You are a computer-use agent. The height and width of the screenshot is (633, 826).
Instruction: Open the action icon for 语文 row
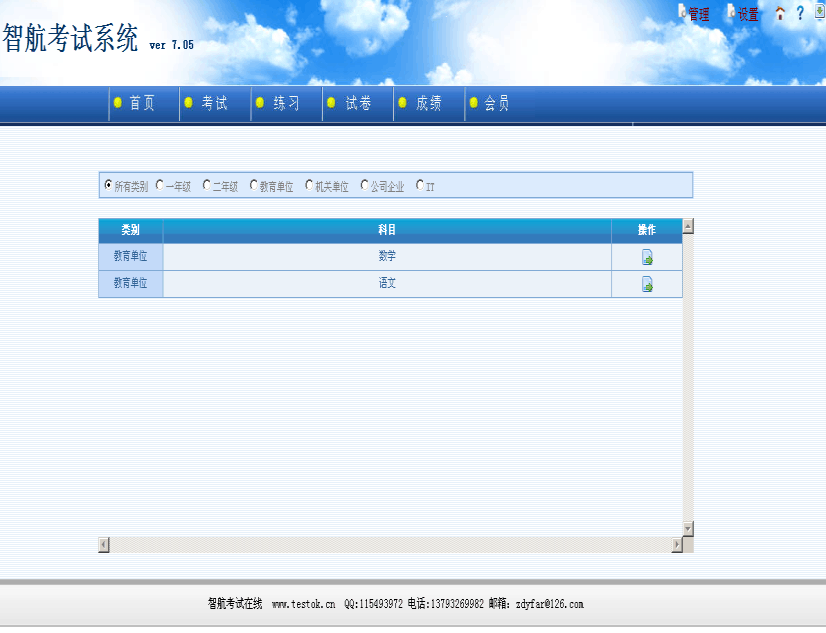[647, 285]
